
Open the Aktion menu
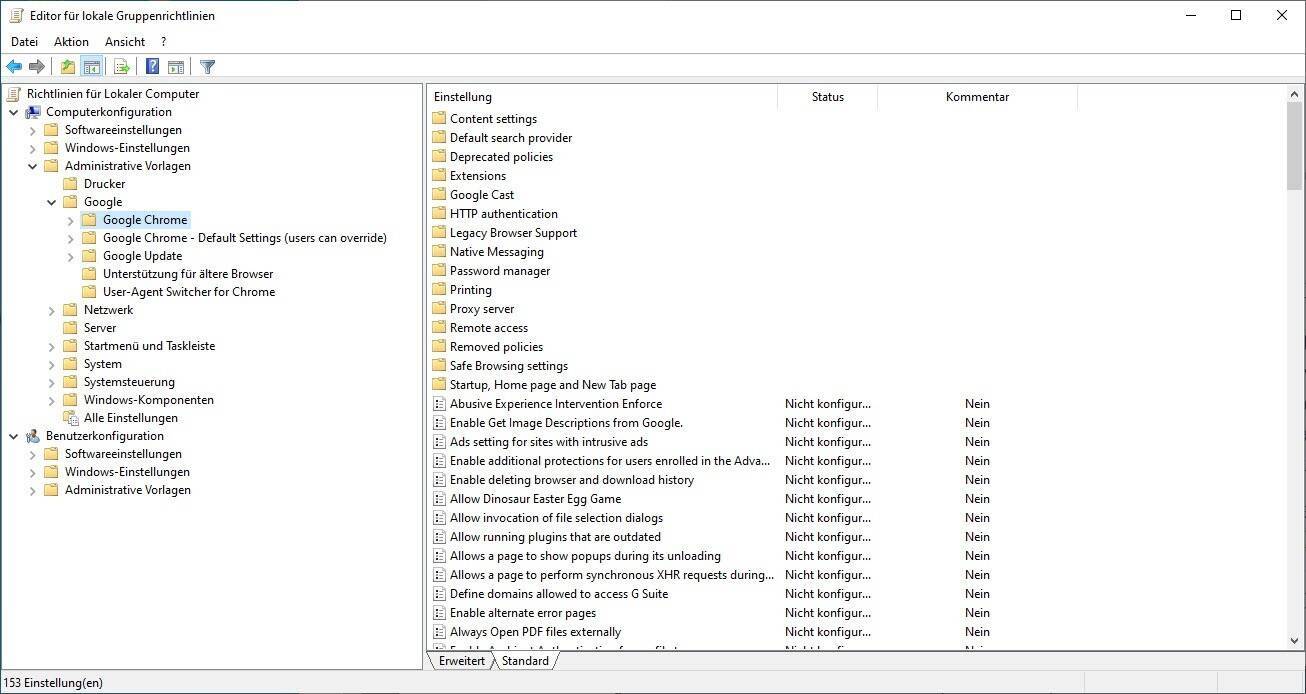[71, 42]
